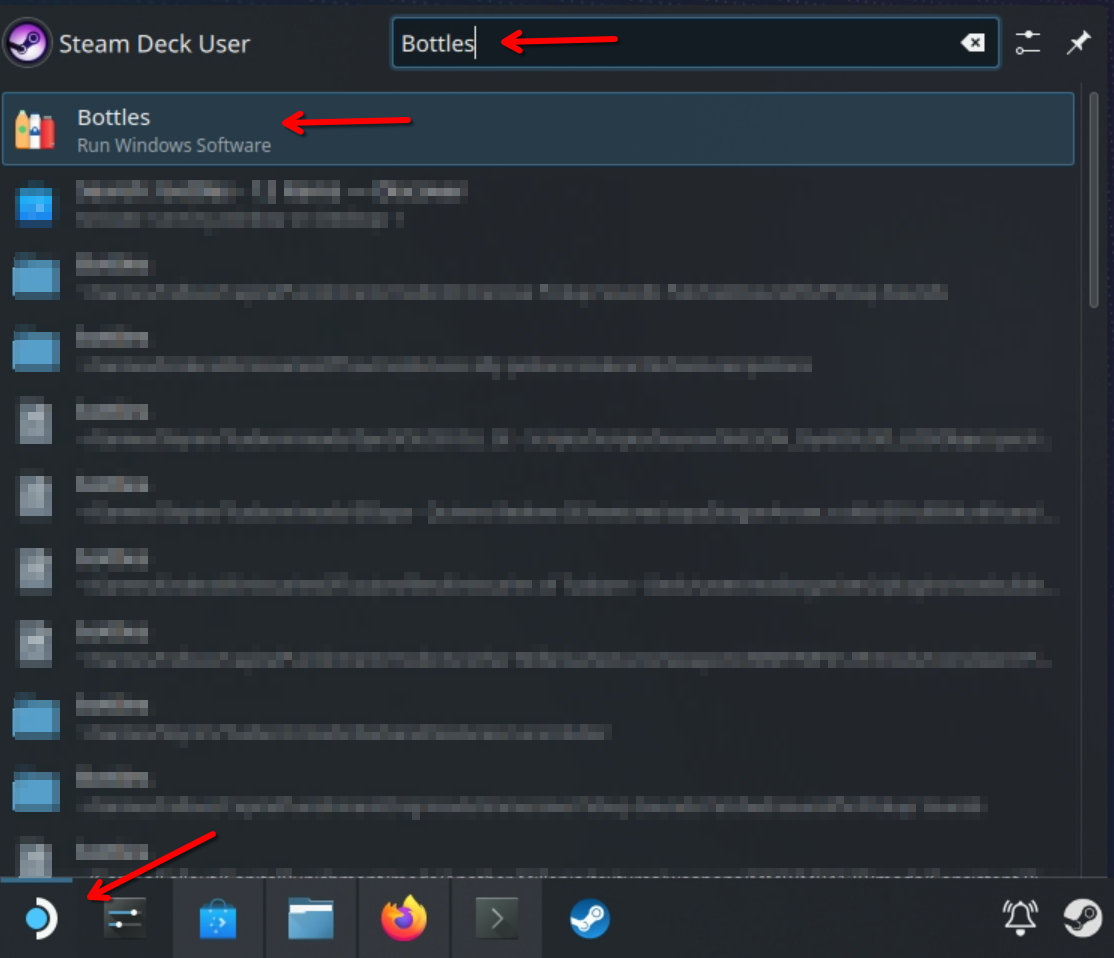Click the Steam Deck User avatar
Image resolution: width=1114 pixels, height=958 pixels.
click(x=27, y=43)
